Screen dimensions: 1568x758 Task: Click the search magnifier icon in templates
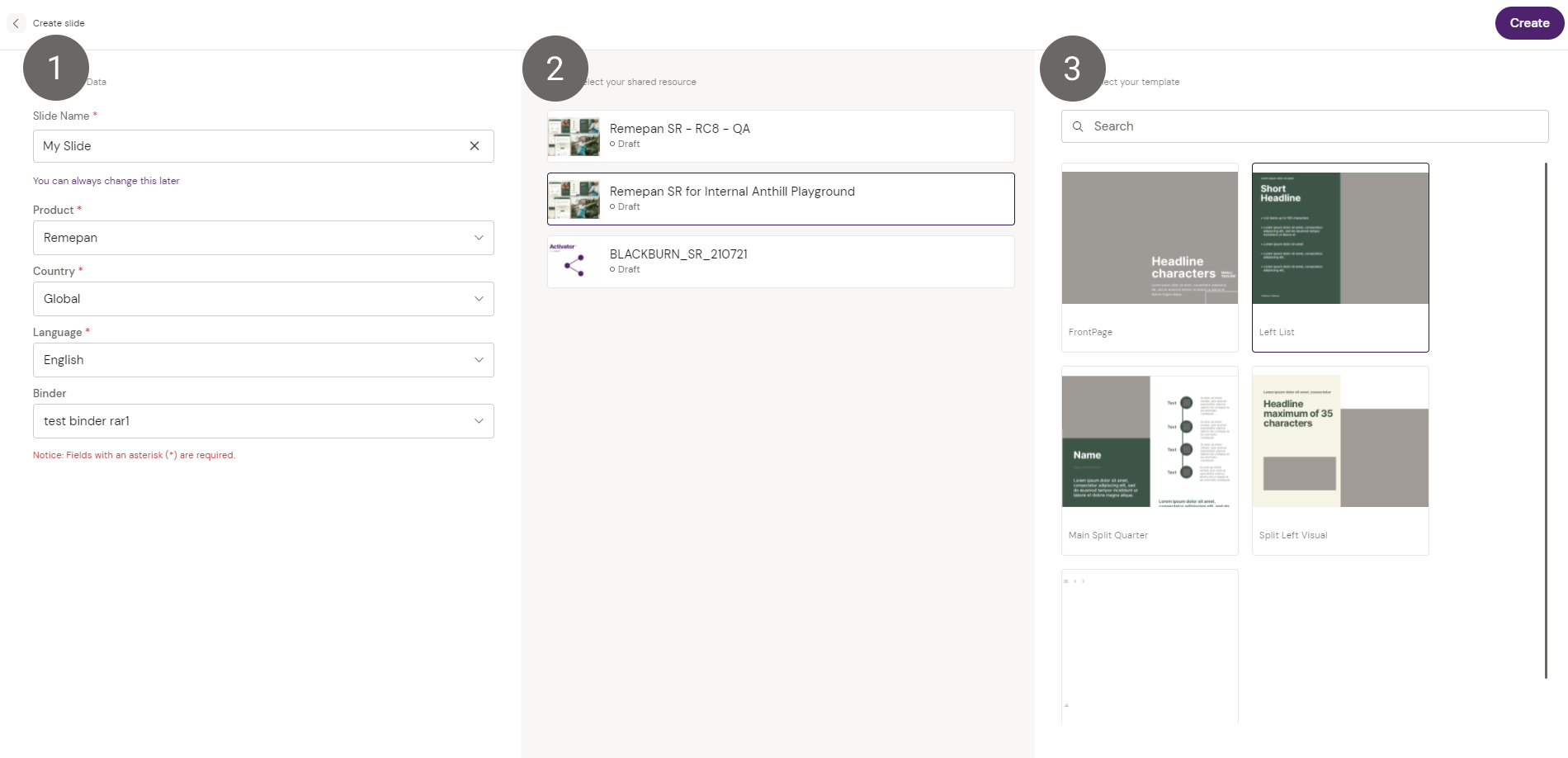click(1077, 126)
